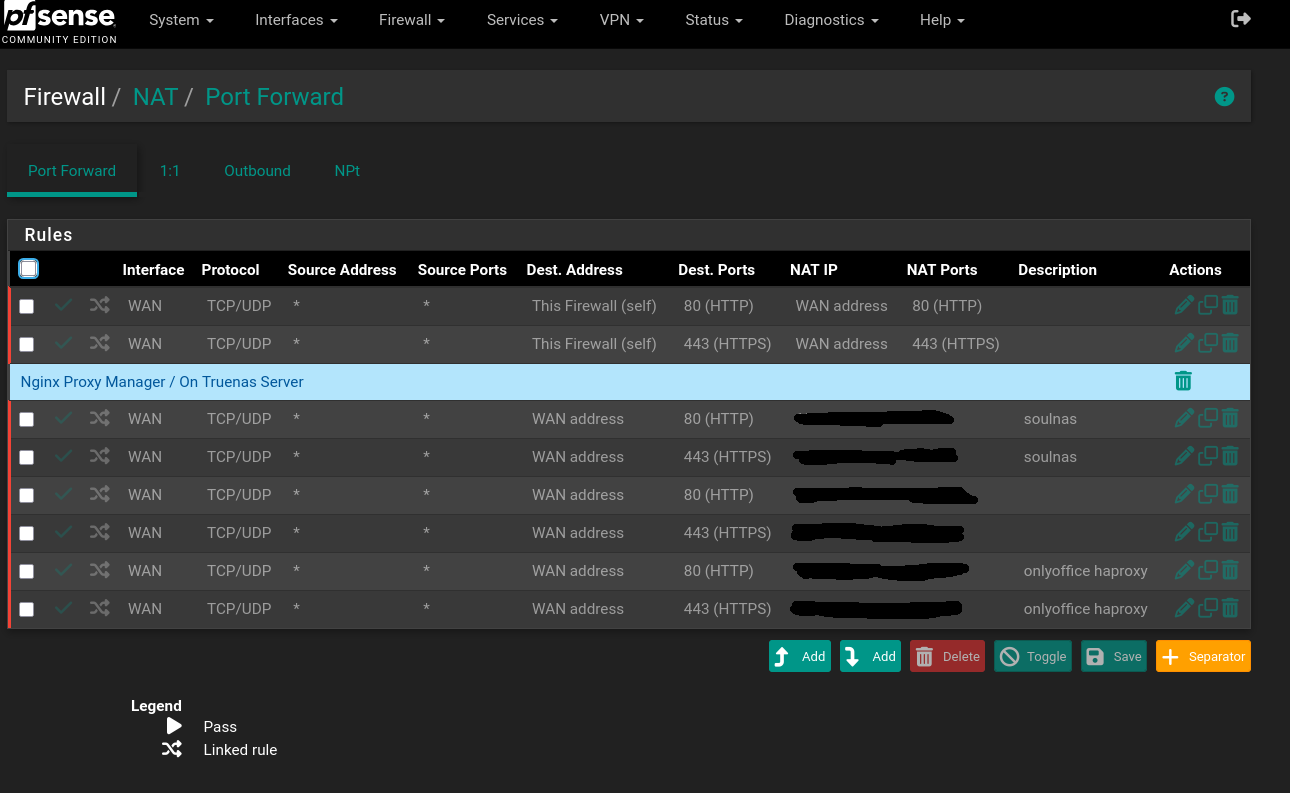Viewport: 1290px width, 793px height.
Task: Click the help question mark icon
Action: coord(1224,97)
